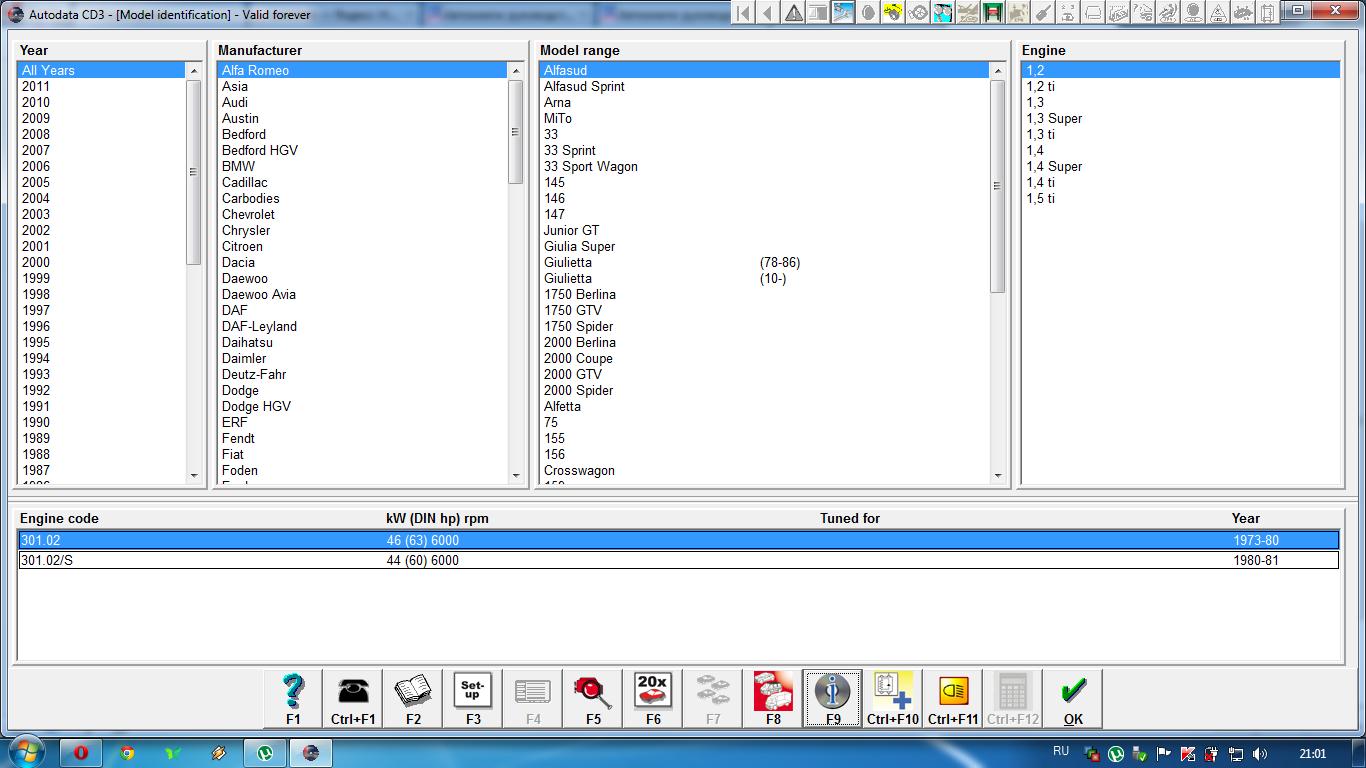
Task: Click the telephone Ctrl+F1 support icon
Action: pos(353,698)
